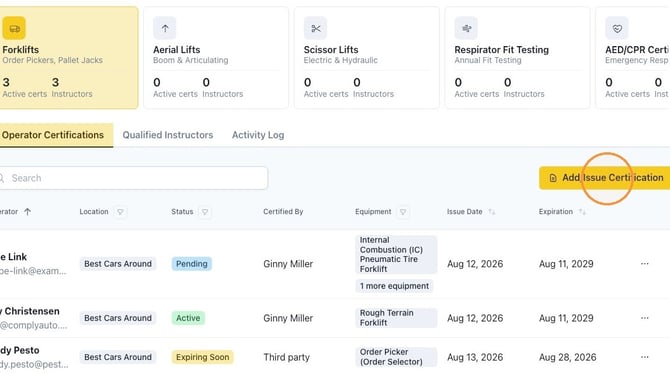Click the Certified By column header
The width and height of the screenshot is (670, 374).
(283, 212)
